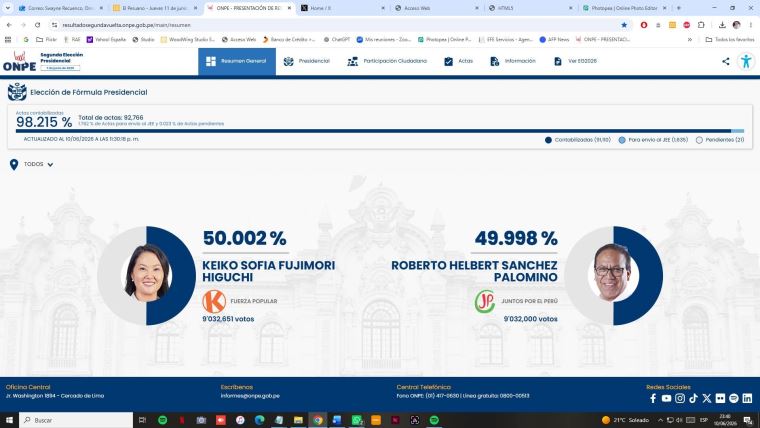Open the Resumen General tab
The height and width of the screenshot is (428, 760).
[x=237, y=62]
